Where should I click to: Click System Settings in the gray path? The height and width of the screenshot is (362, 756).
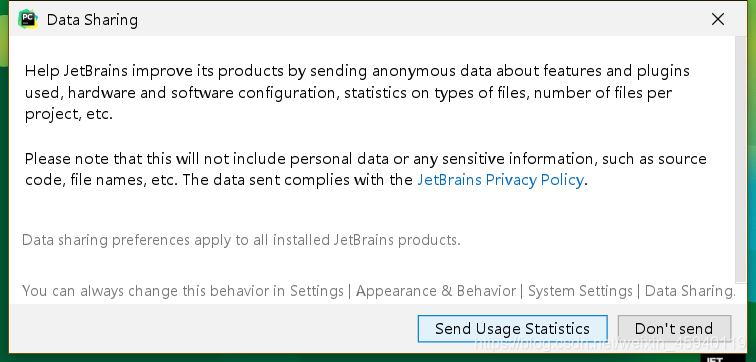point(580,291)
